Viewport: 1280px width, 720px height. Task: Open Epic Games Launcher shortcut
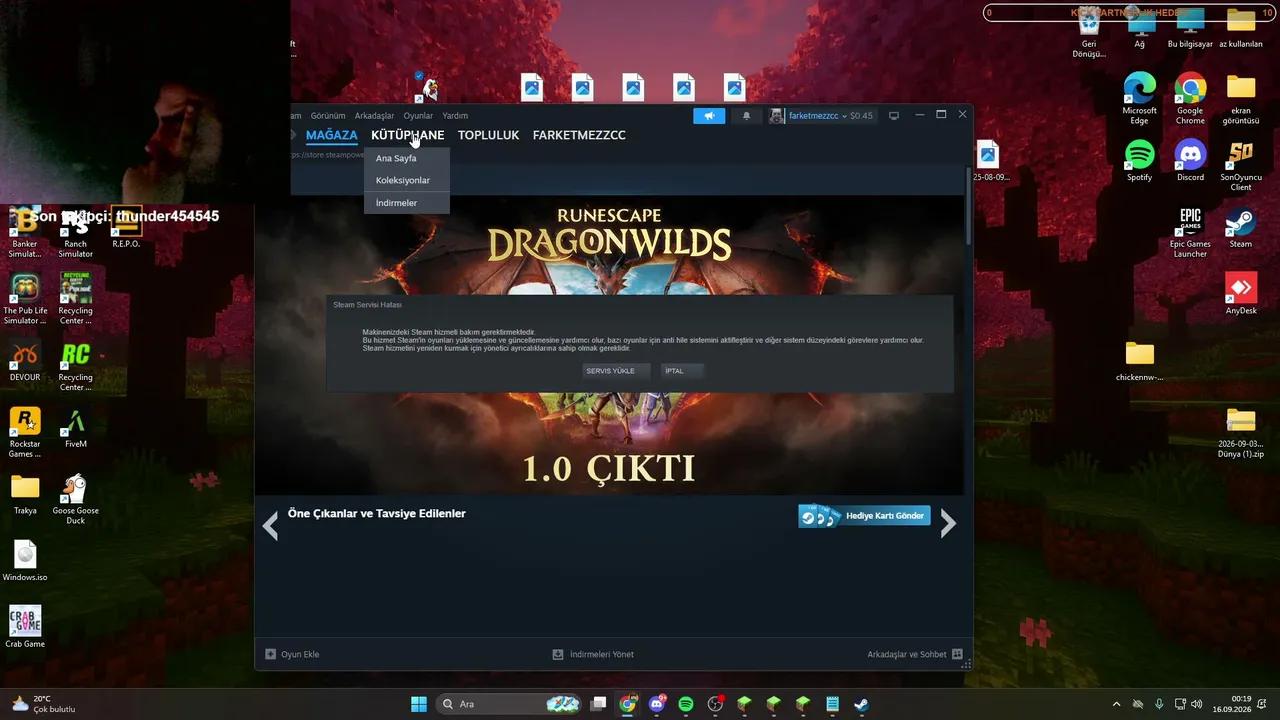pos(1190,233)
